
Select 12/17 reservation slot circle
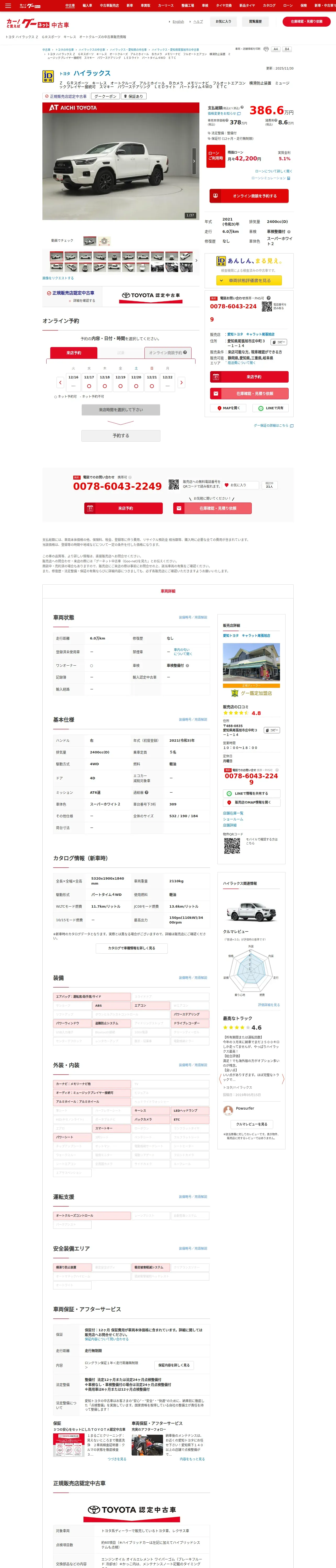(89, 386)
